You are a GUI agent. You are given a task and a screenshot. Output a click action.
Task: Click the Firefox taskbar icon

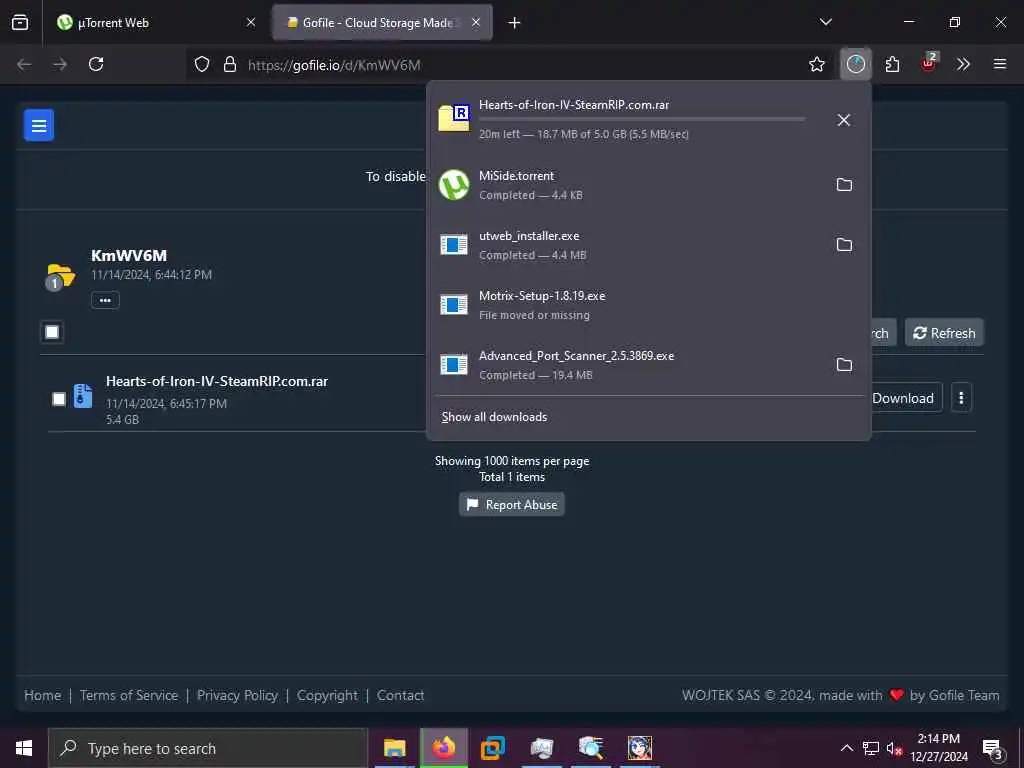pos(443,748)
